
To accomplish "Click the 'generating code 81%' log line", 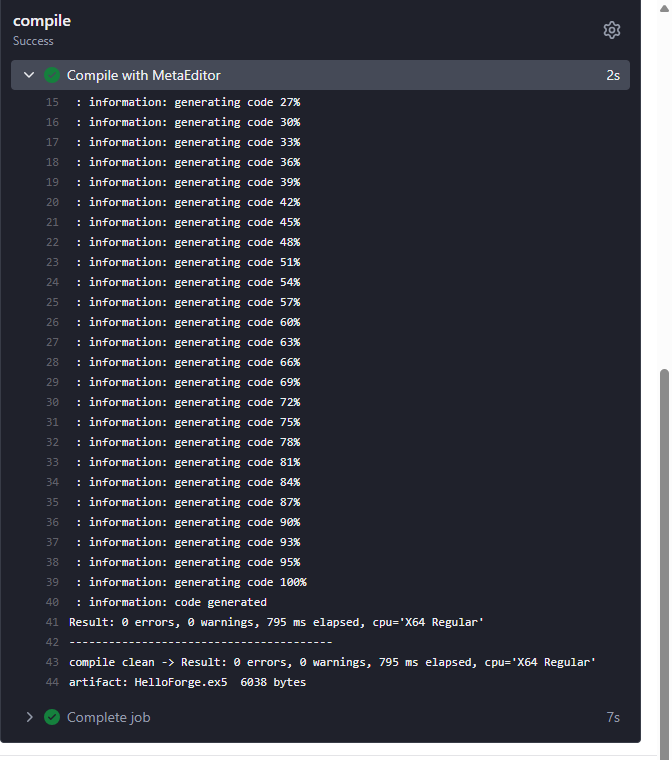I will pos(188,462).
